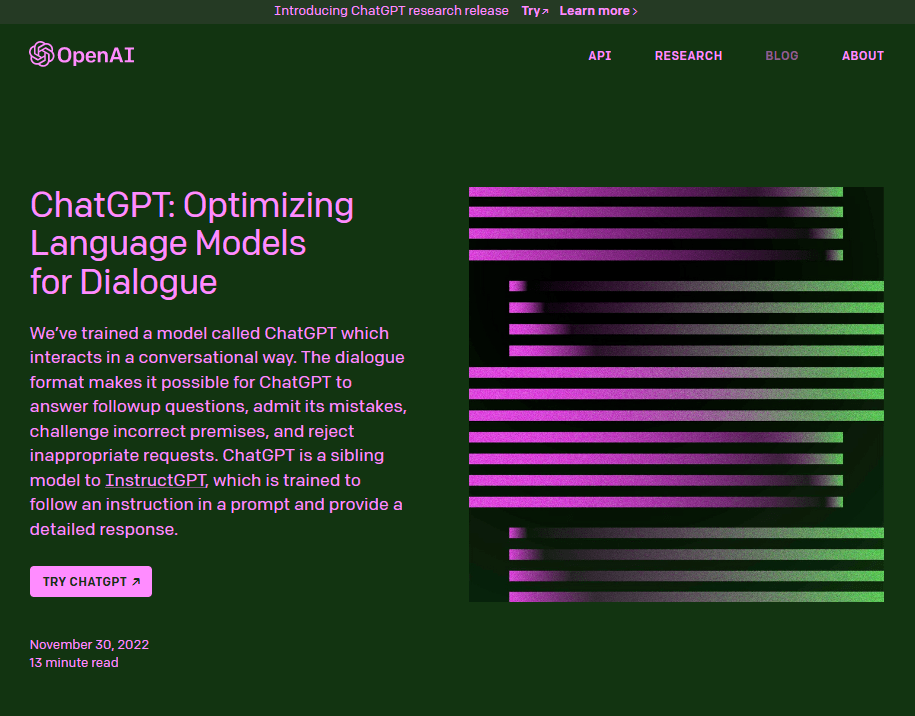Open the API menu item

[599, 56]
